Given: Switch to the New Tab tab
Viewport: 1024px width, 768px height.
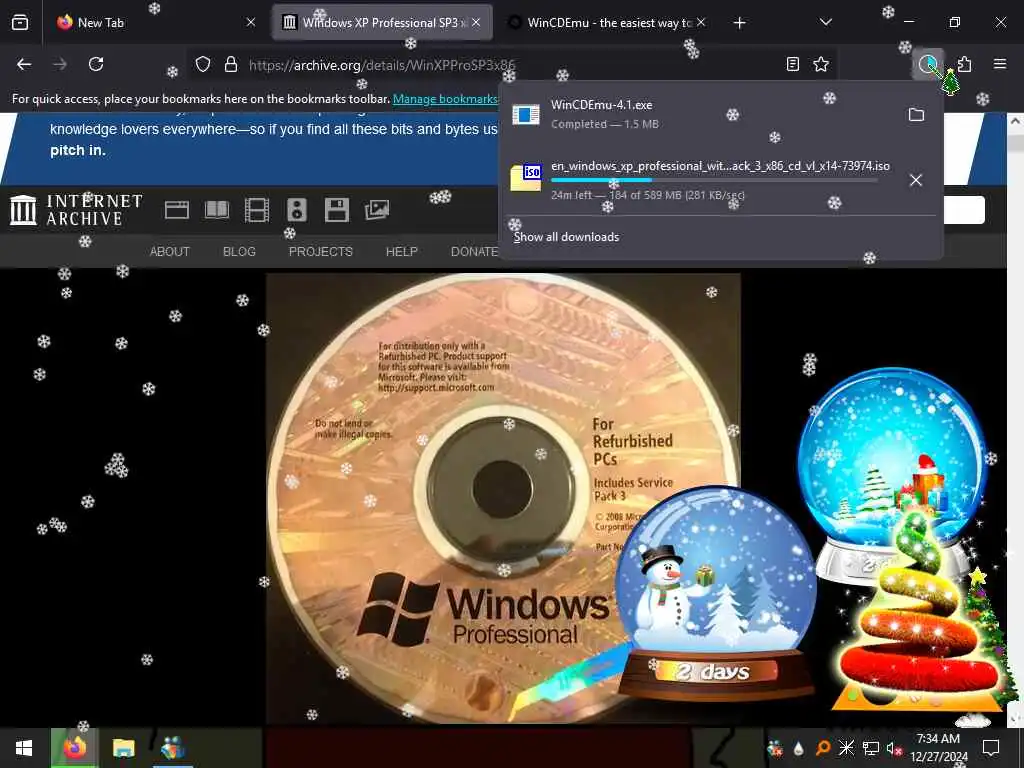Looking at the screenshot, I should pyautogui.click(x=155, y=23).
